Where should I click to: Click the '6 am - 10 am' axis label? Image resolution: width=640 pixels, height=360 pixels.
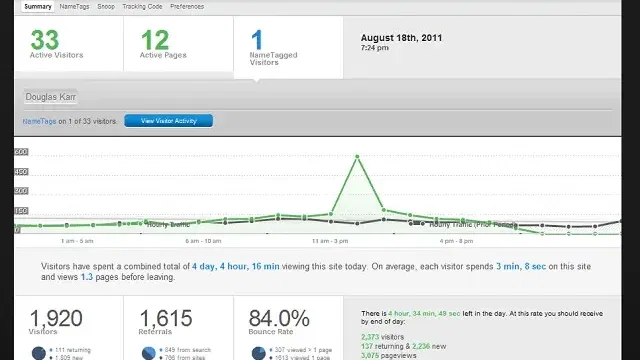(x=203, y=241)
